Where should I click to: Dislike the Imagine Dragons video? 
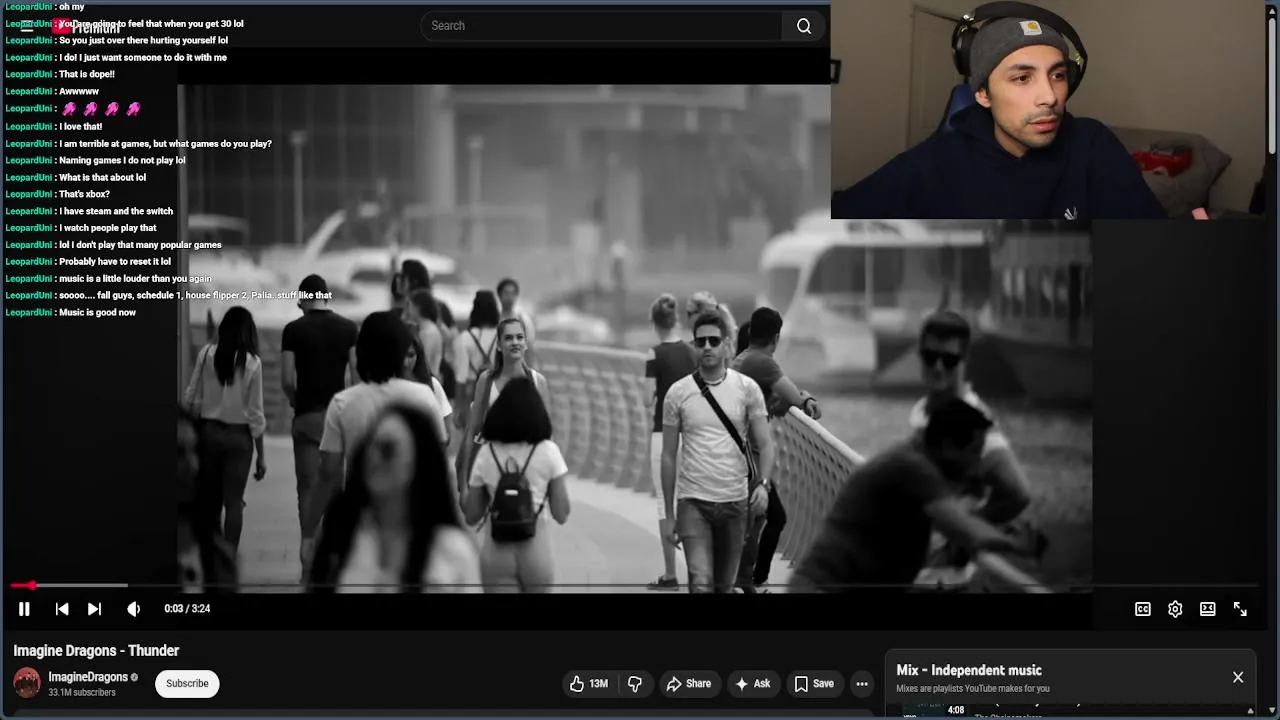coord(634,684)
